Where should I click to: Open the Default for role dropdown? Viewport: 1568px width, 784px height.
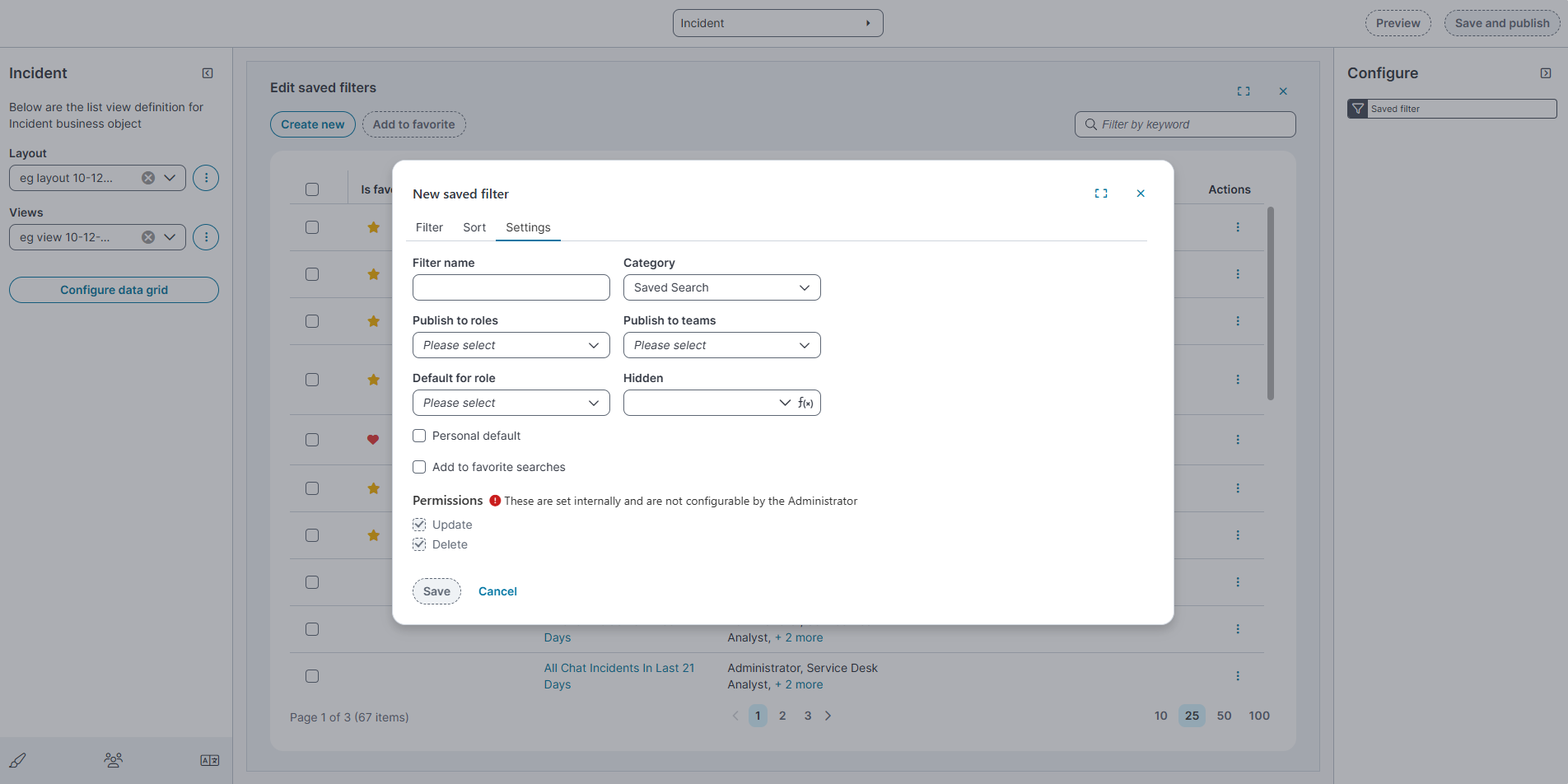pyautogui.click(x=511, y=403)
